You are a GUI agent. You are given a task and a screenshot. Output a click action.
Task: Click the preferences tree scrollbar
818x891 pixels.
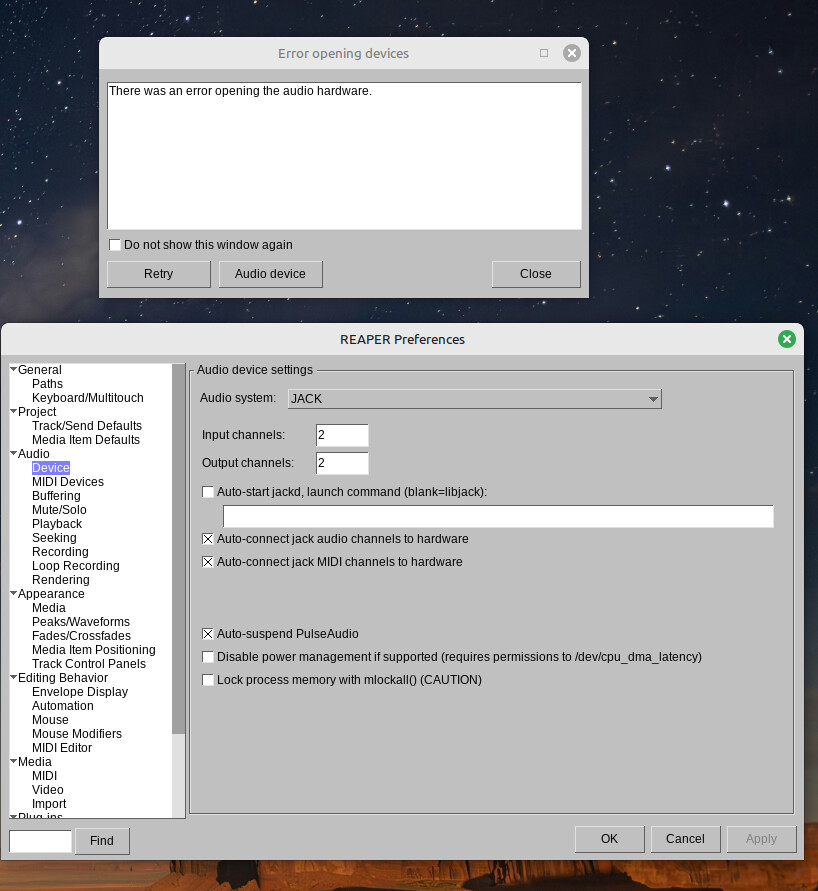(x=178, y=550)
